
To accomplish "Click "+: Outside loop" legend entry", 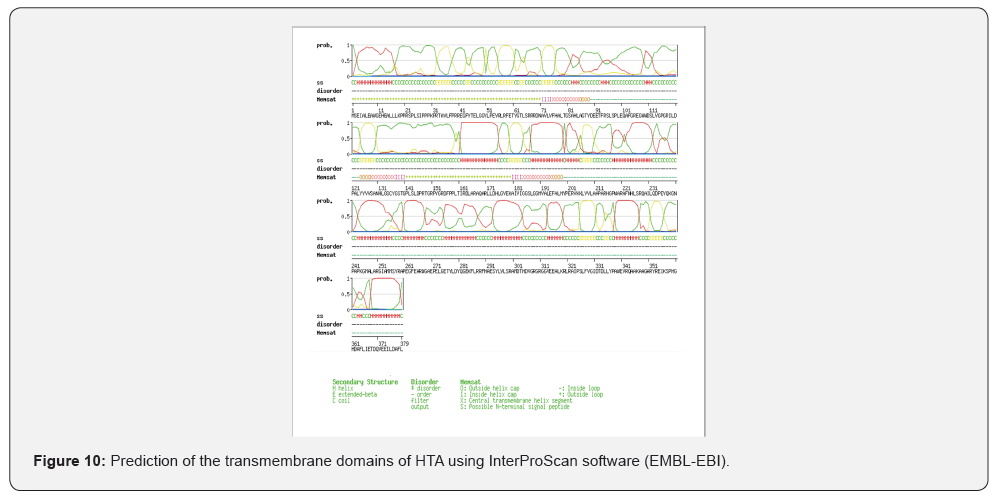I will (x=581, y=394).
